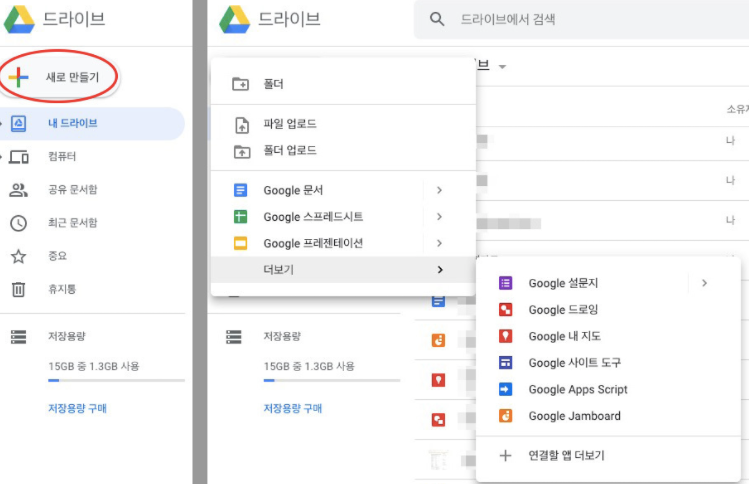Follow the 저장용량 구매 link in right panel

(293, 408)
